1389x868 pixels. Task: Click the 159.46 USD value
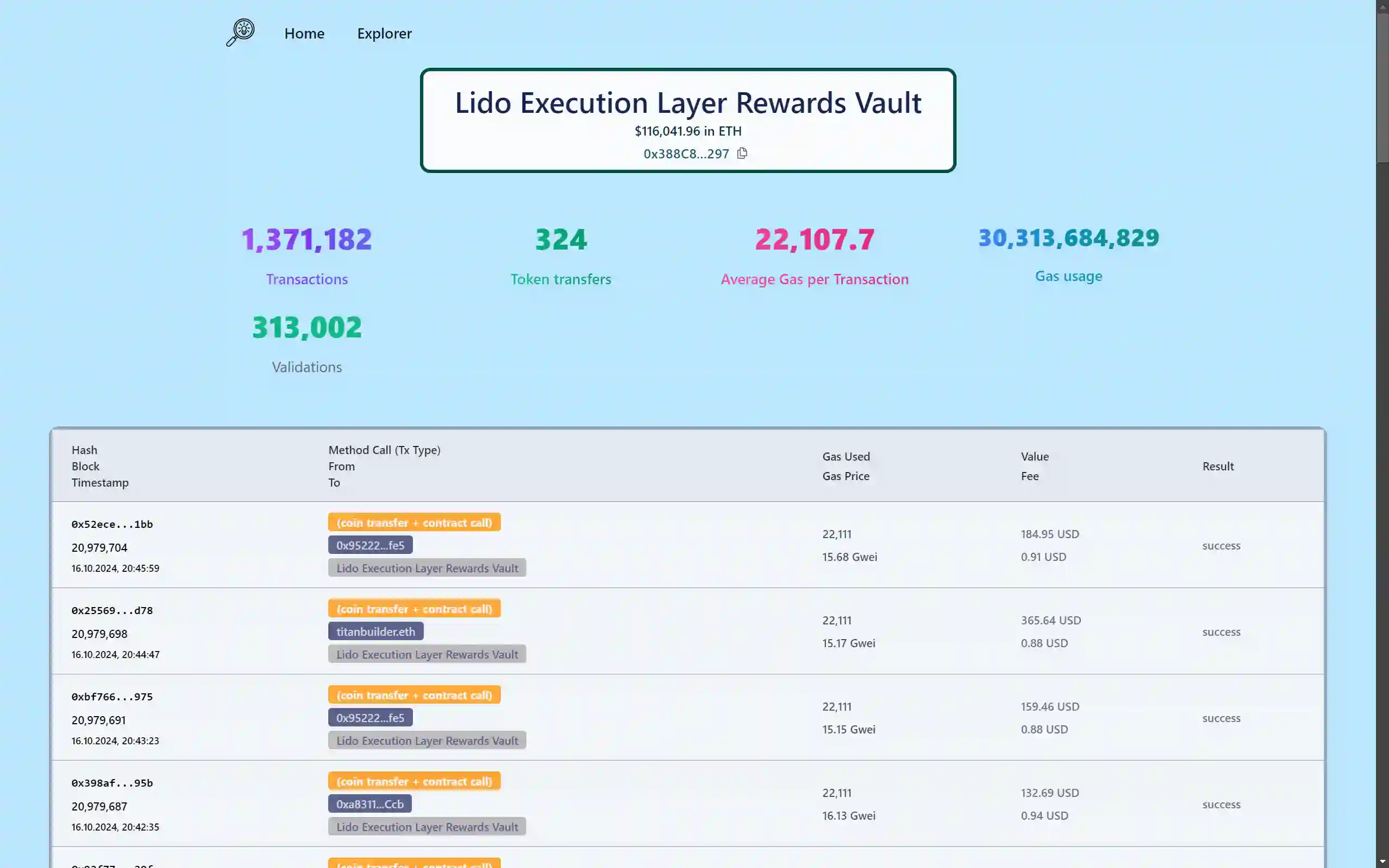coord(1050,706)
